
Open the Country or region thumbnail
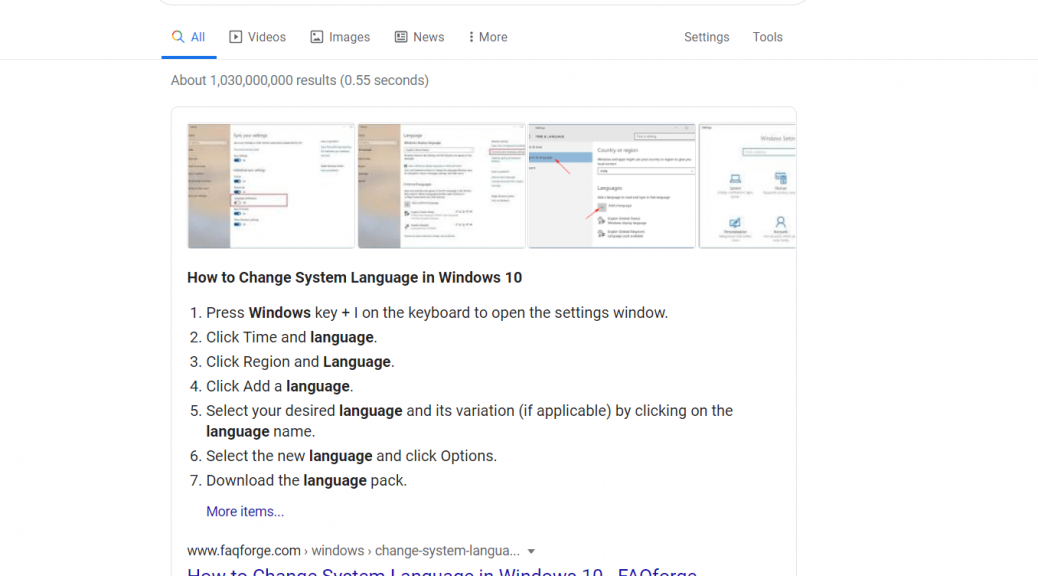coord(612,186)
